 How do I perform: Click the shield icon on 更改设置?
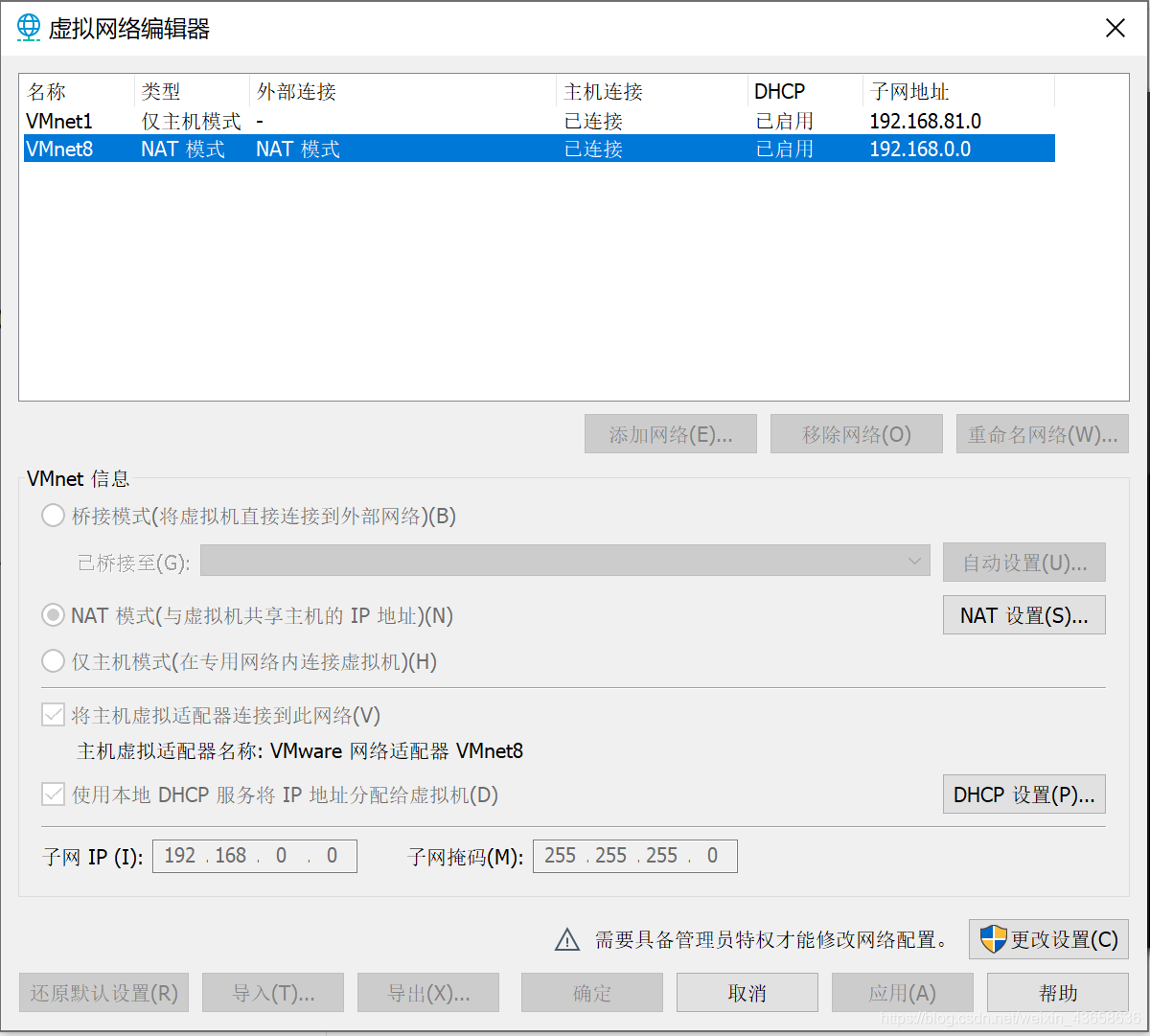click(994, 939)
